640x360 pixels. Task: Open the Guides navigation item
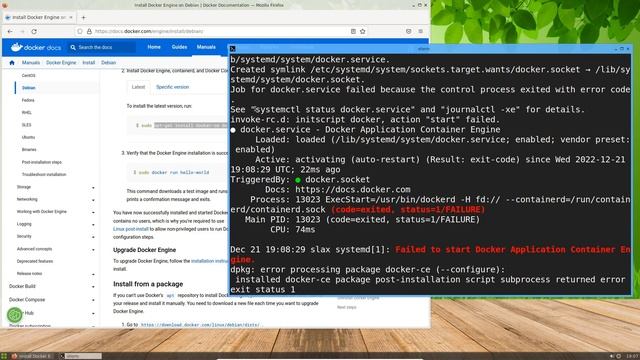pos(179,47)
